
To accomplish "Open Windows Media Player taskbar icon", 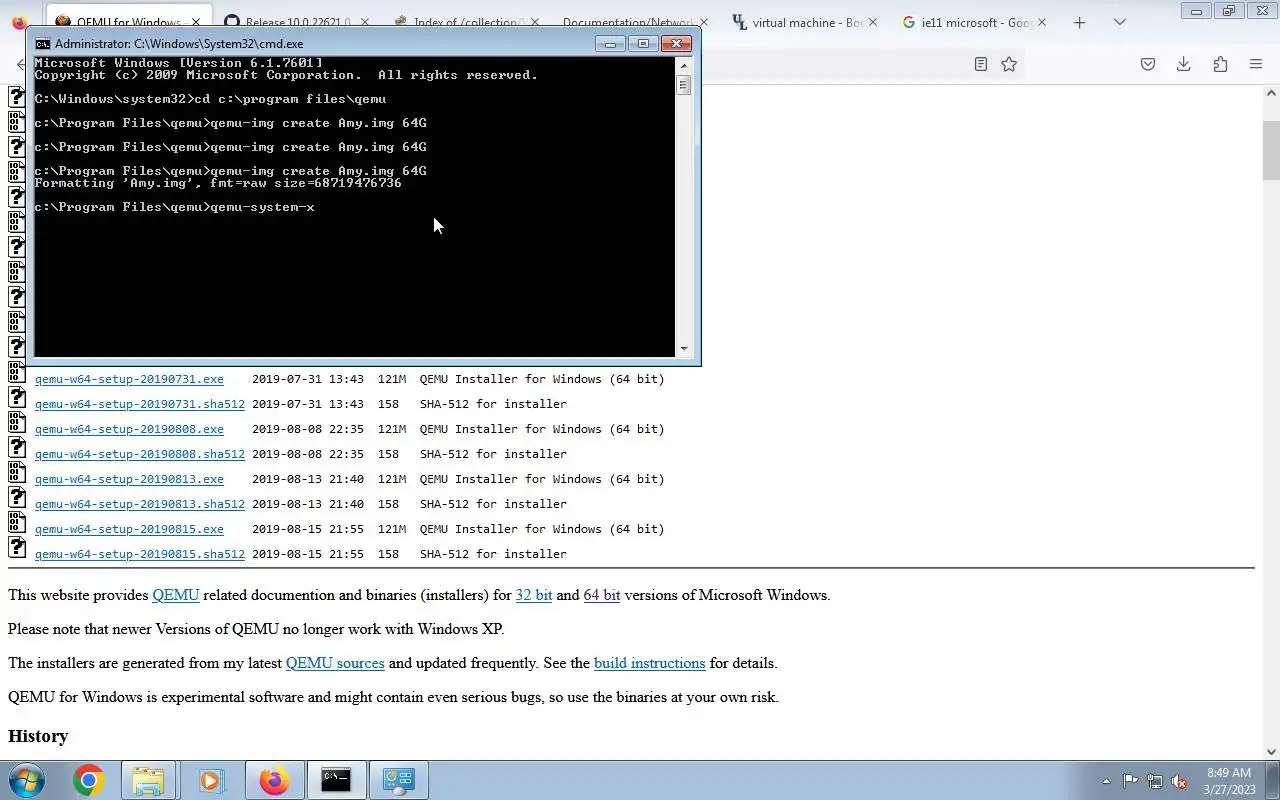I will [210, 780].
